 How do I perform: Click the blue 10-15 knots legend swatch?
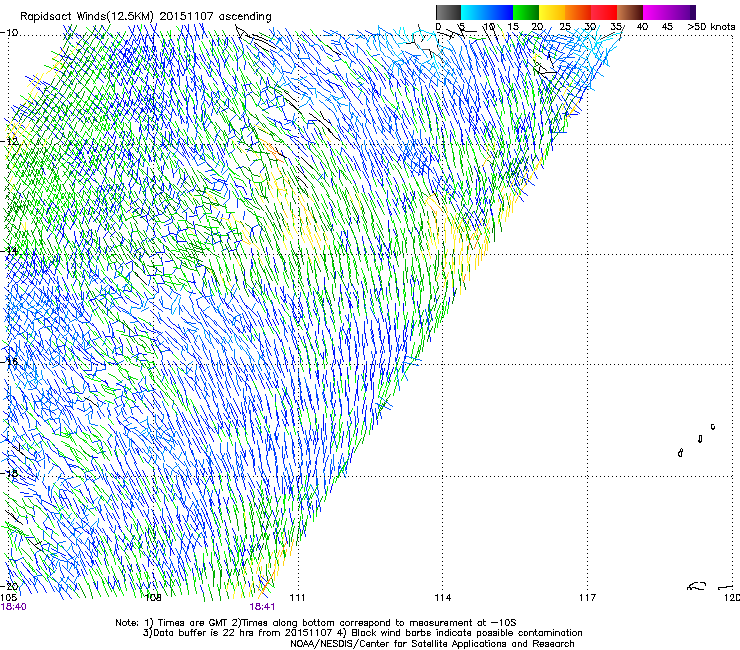(x=500, y=12)
